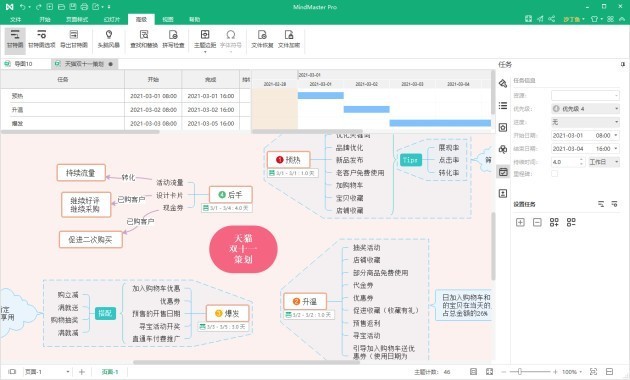Open the 进度 progress dropdown showing 无
Screen dimensions: 630x380
click(585, 122)
